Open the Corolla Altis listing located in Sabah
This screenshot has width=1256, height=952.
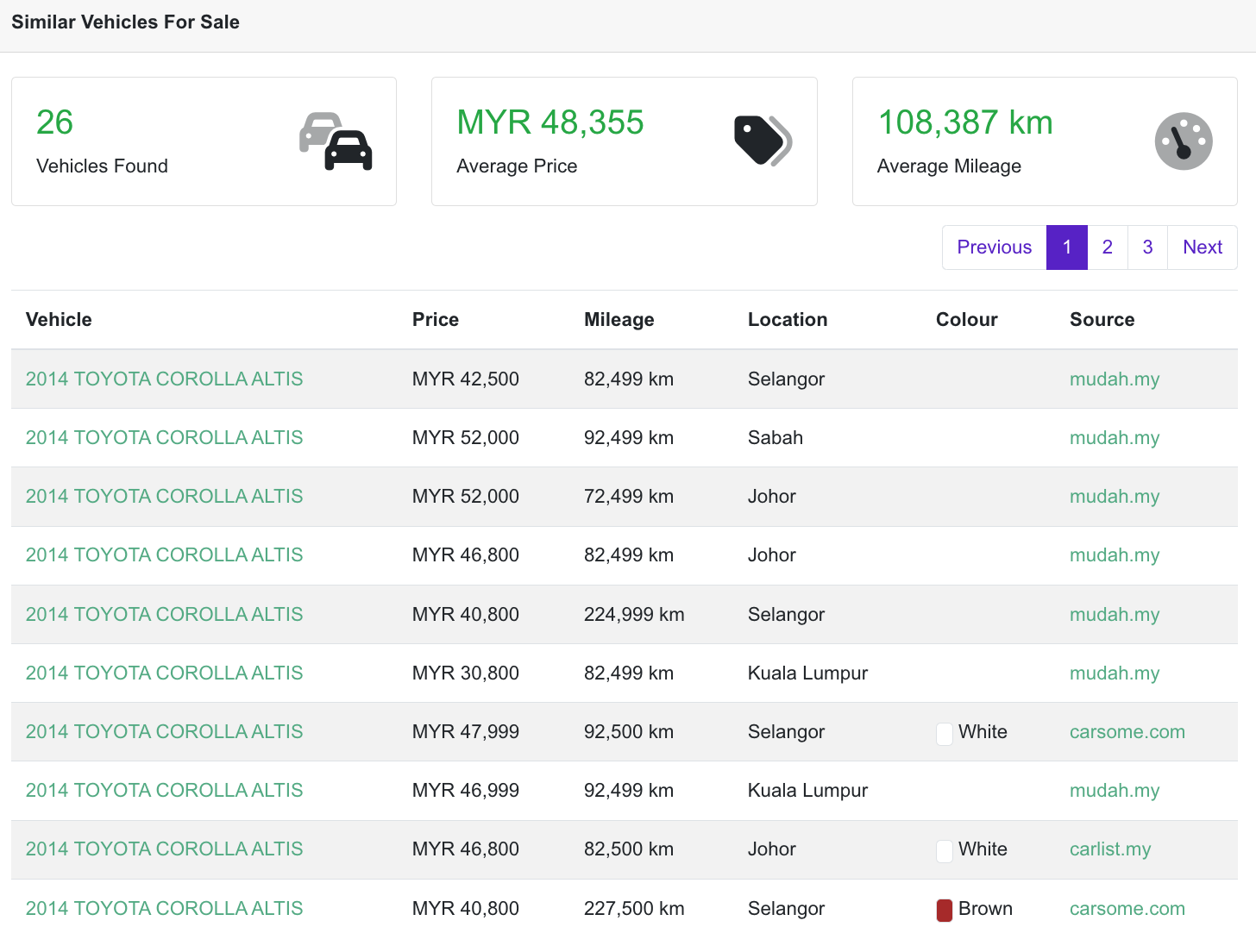(x=164, y=438)
